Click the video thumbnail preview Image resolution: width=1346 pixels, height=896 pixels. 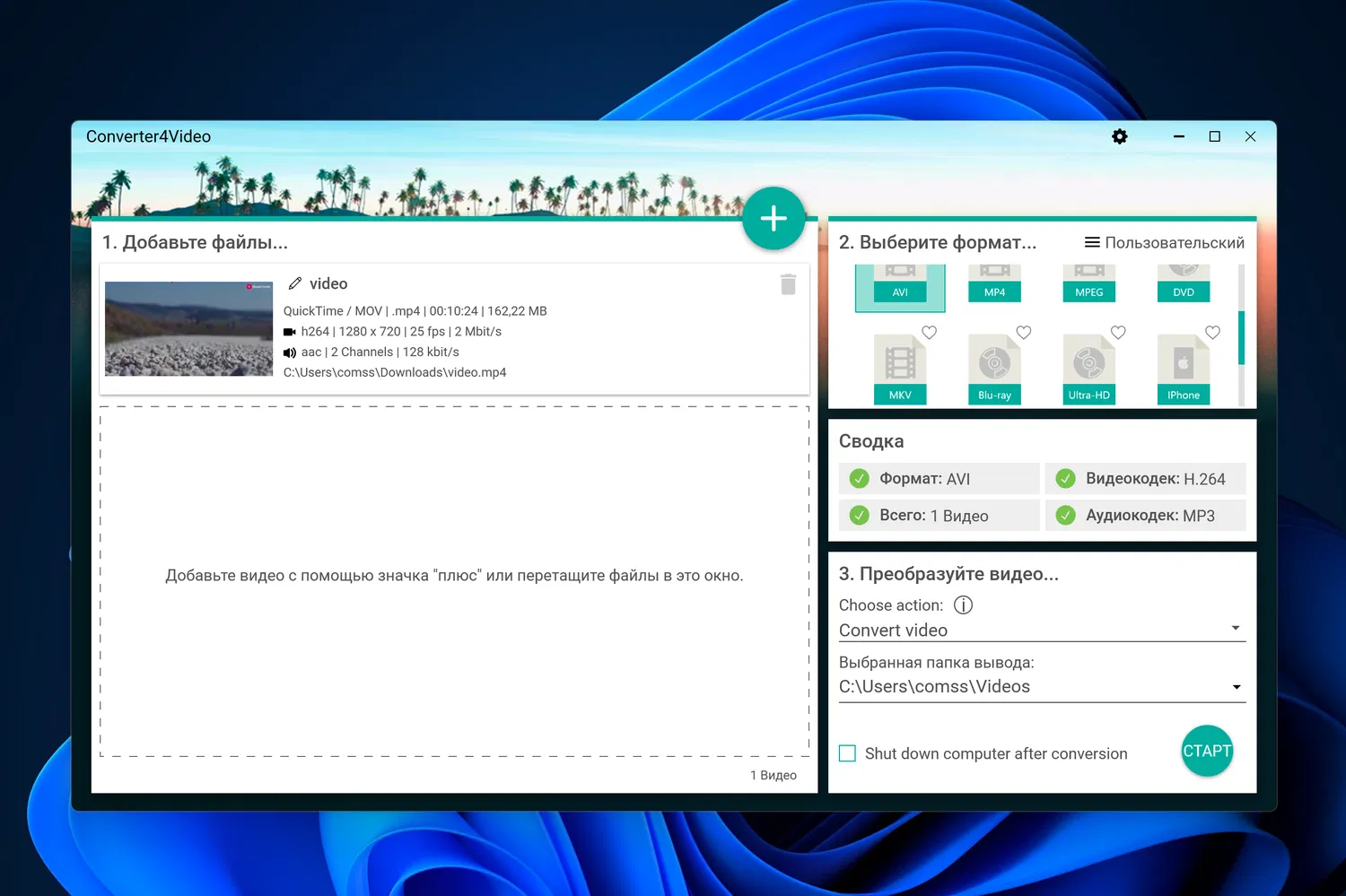tap(188, 328)
